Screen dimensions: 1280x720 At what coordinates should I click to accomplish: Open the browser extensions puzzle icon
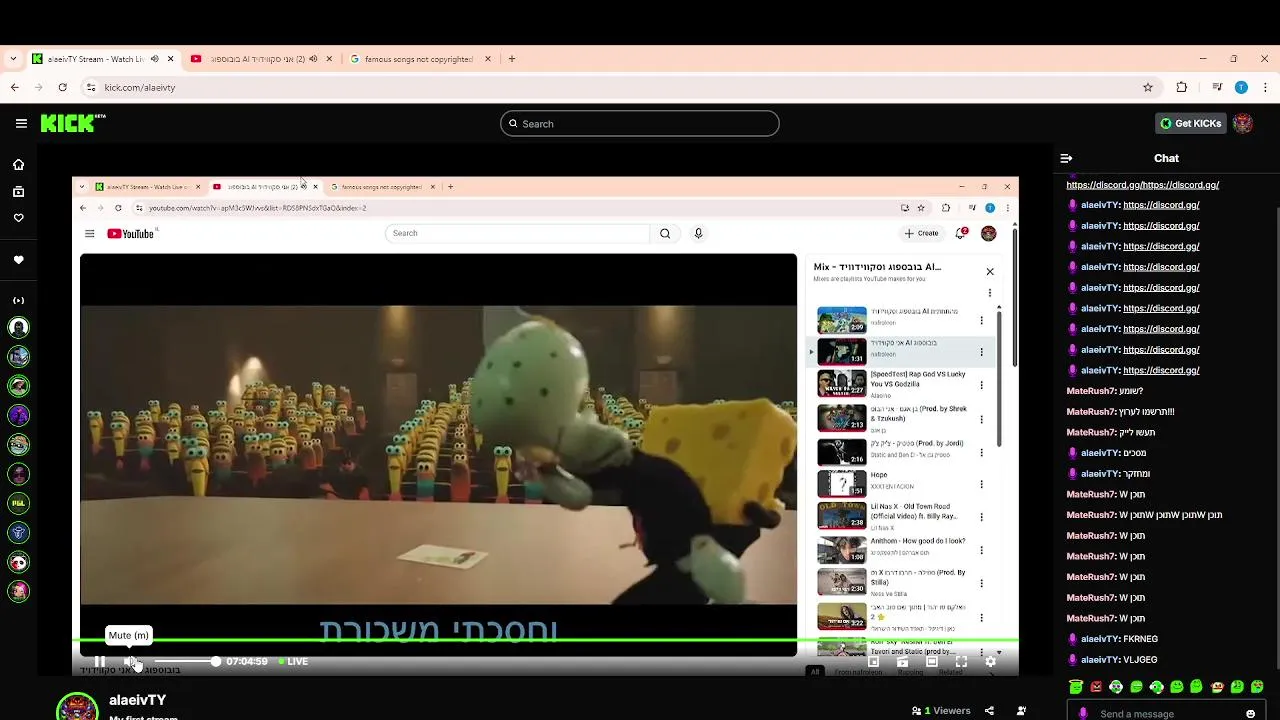(x=1182, y=87)
